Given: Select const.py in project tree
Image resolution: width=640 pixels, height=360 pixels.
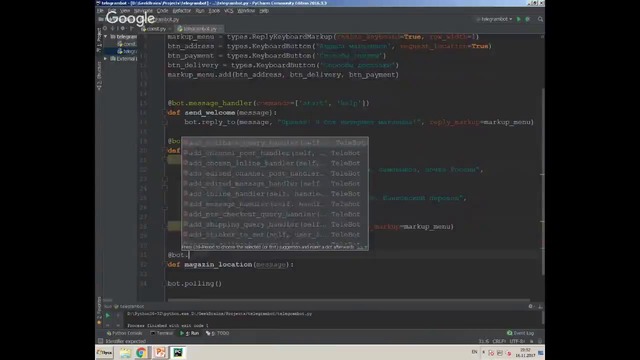Looking at the screenshot, I should pos(127,44).
